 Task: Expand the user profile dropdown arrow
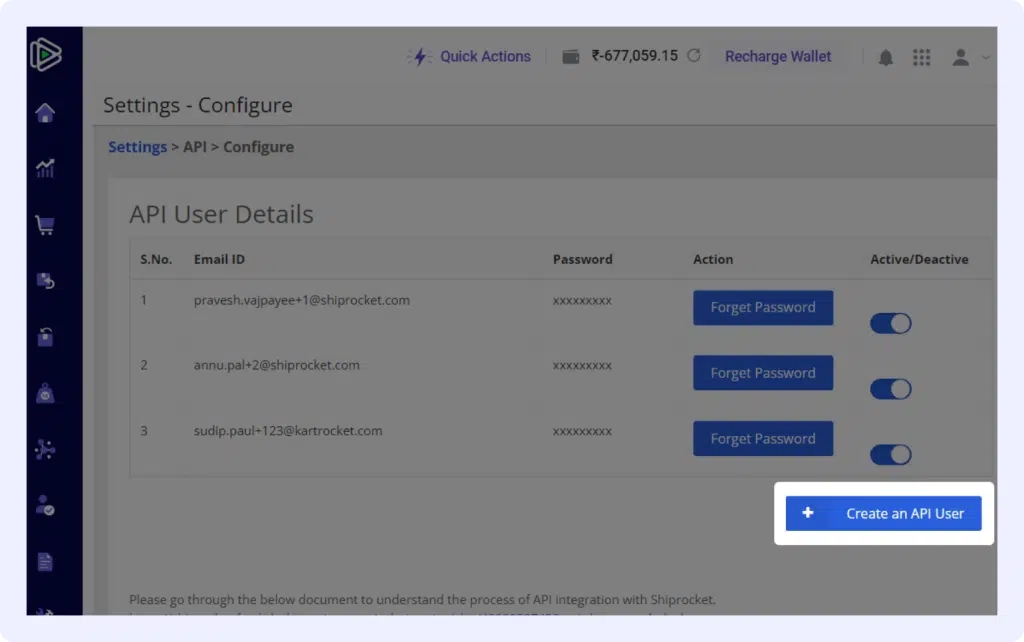(x=986, y=58)
